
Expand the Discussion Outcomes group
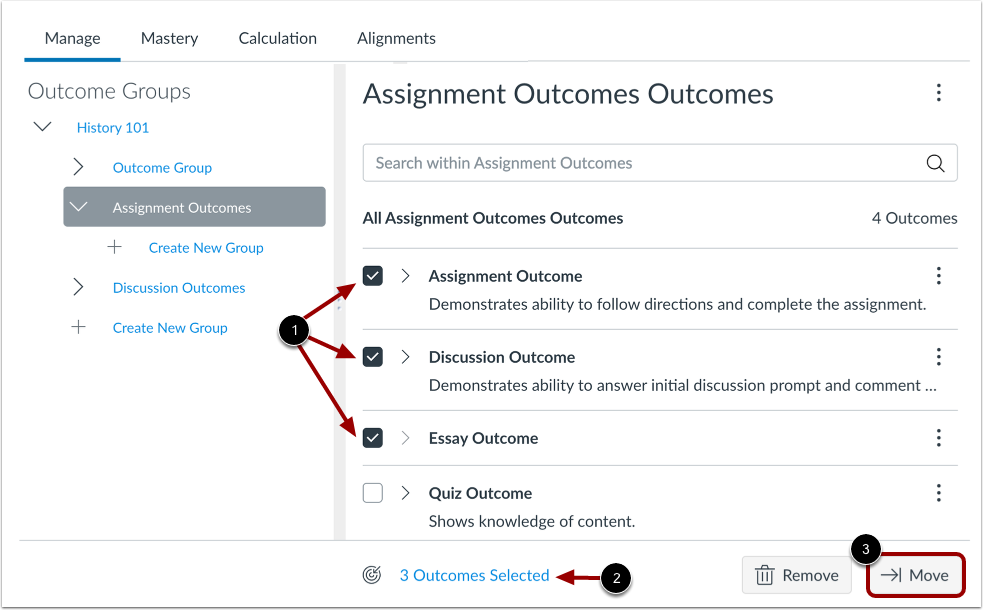click(78, 287)
